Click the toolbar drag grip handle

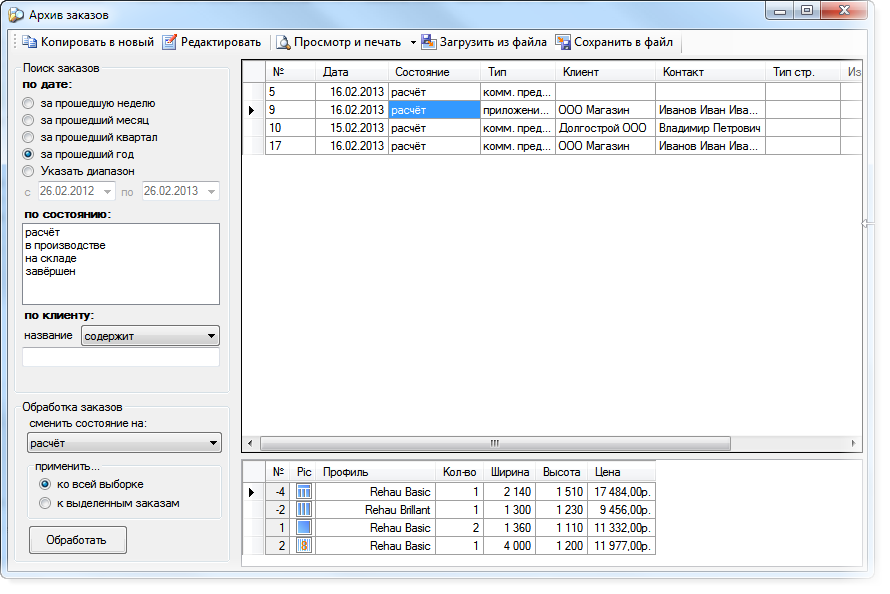click(16, 42)
